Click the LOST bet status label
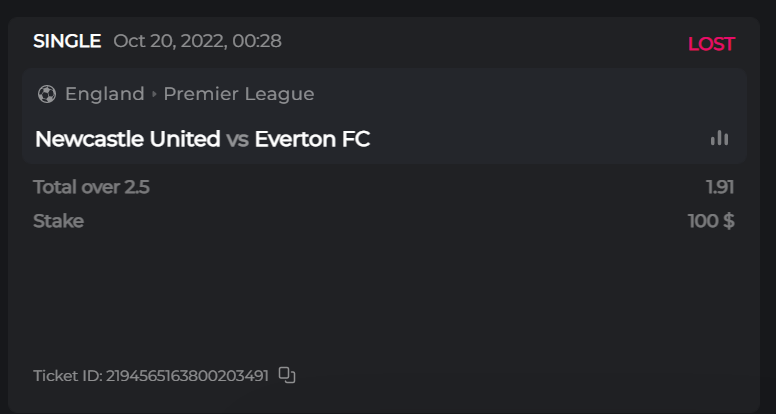This screenshot has height=414, width=776. click(711, 44)
